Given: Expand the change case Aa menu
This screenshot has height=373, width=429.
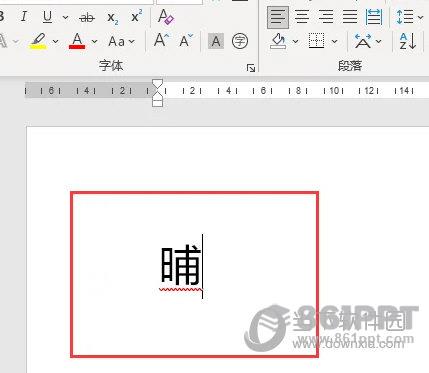Looking at the screenshot, I should (121, 41).
